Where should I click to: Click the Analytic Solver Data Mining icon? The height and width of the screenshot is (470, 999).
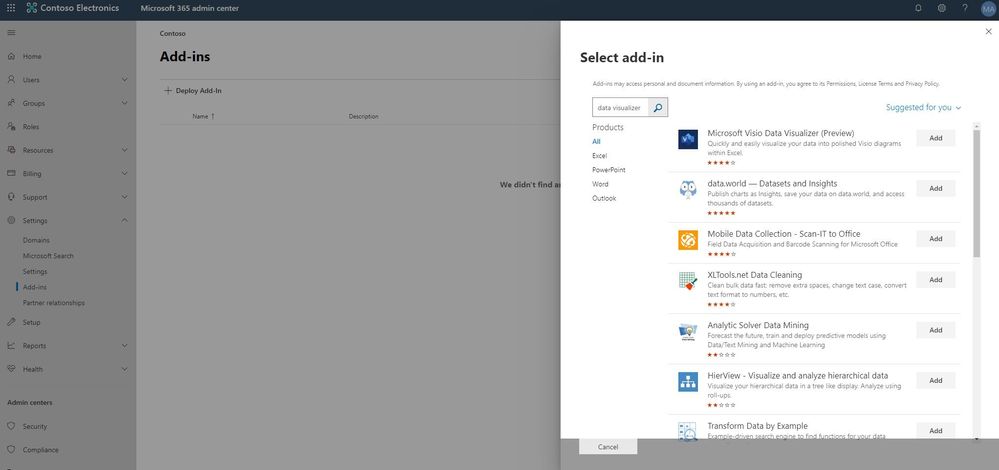tap(688, 332)
